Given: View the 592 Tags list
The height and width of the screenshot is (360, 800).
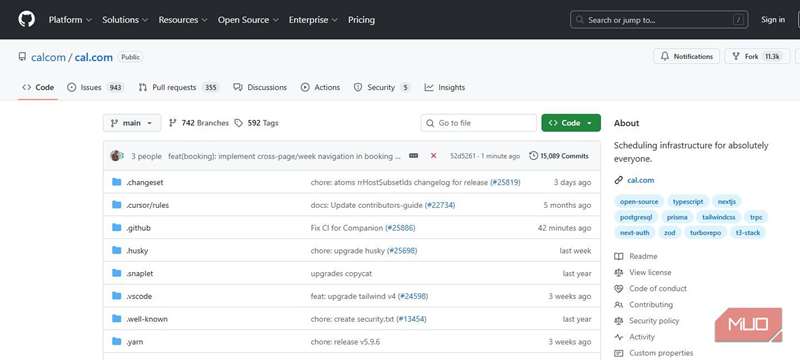Looking at the screenshot, I should pos(257,123).
